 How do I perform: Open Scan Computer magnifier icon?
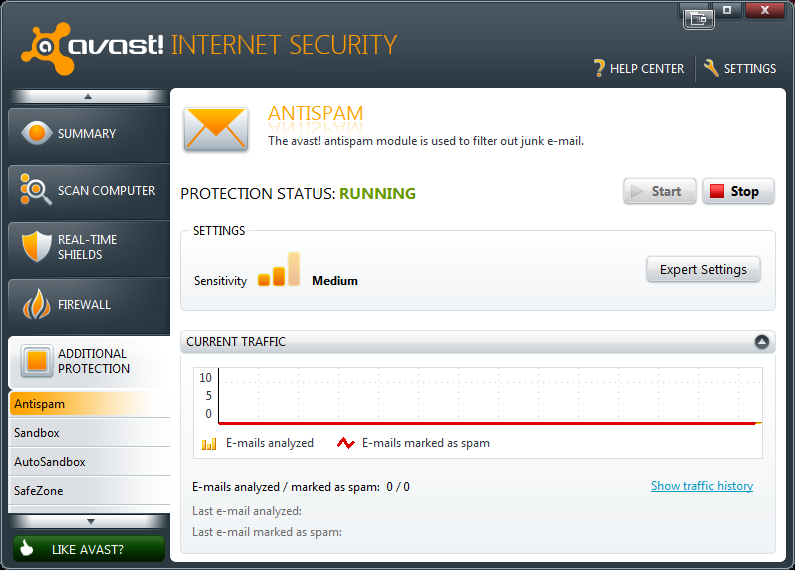pos(35,190)
